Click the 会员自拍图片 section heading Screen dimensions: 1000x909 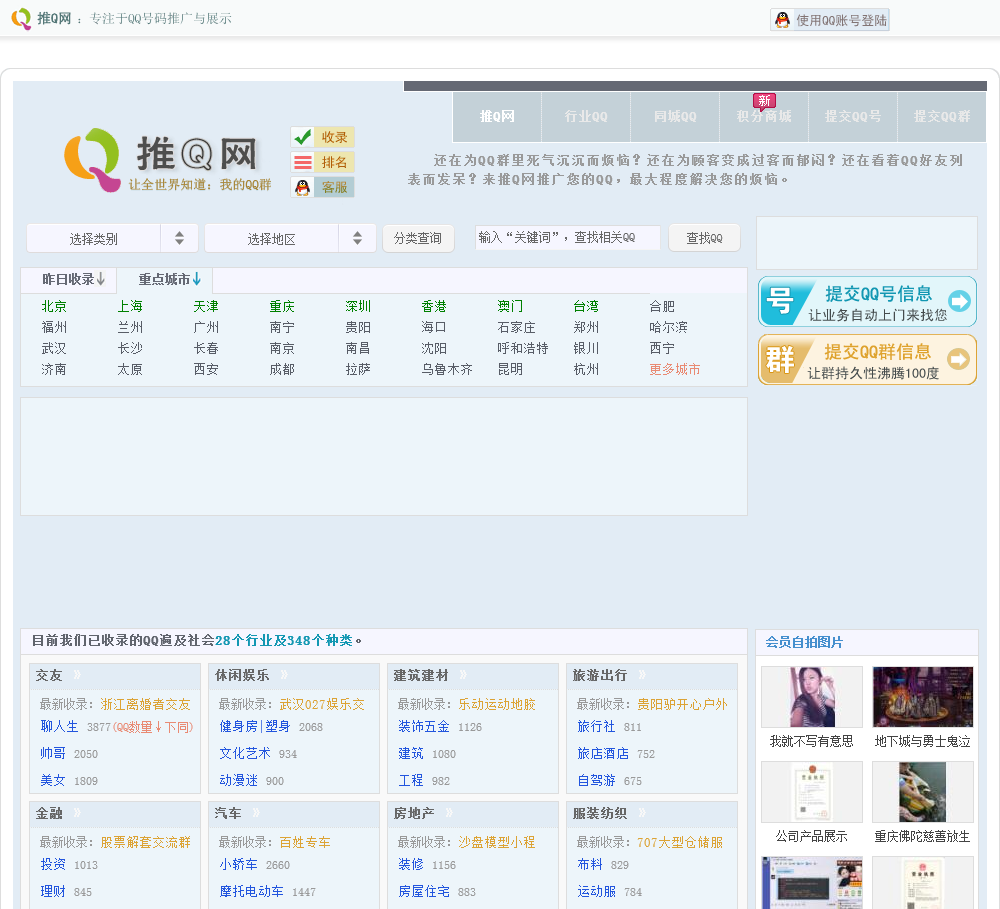804,642
